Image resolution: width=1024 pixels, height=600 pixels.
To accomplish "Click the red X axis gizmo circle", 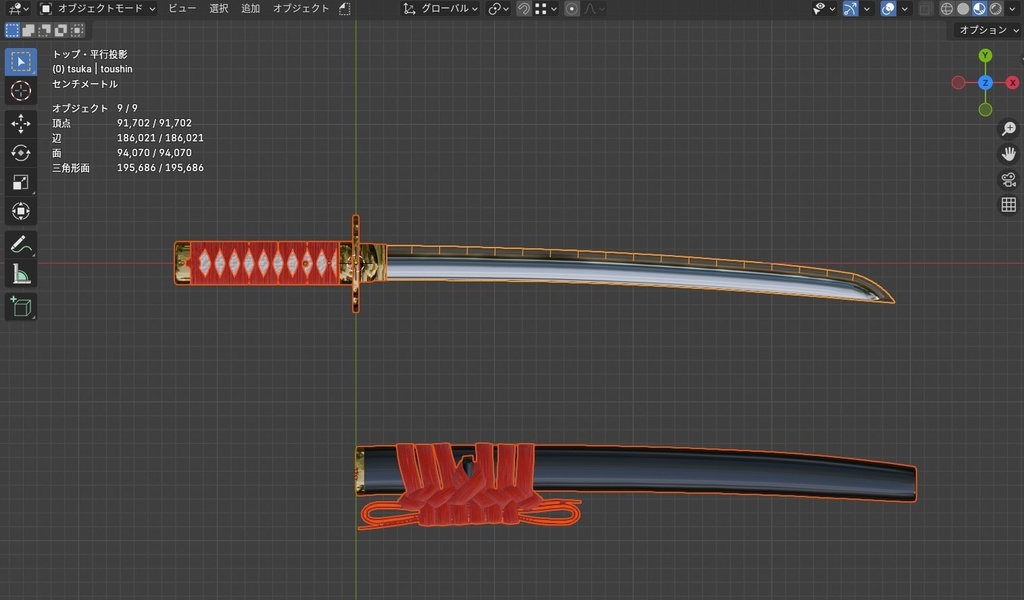I will point(1012,83).
